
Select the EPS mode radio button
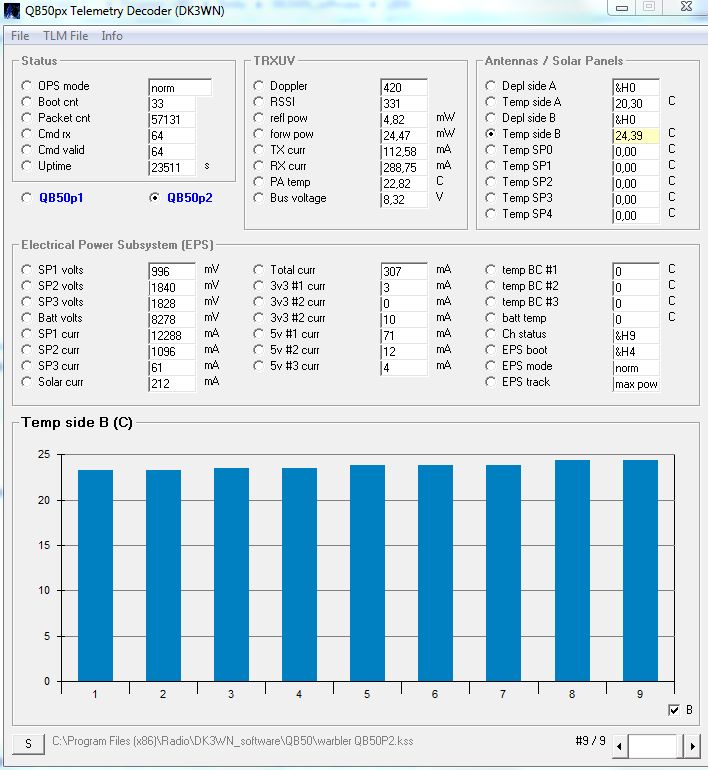491,366
